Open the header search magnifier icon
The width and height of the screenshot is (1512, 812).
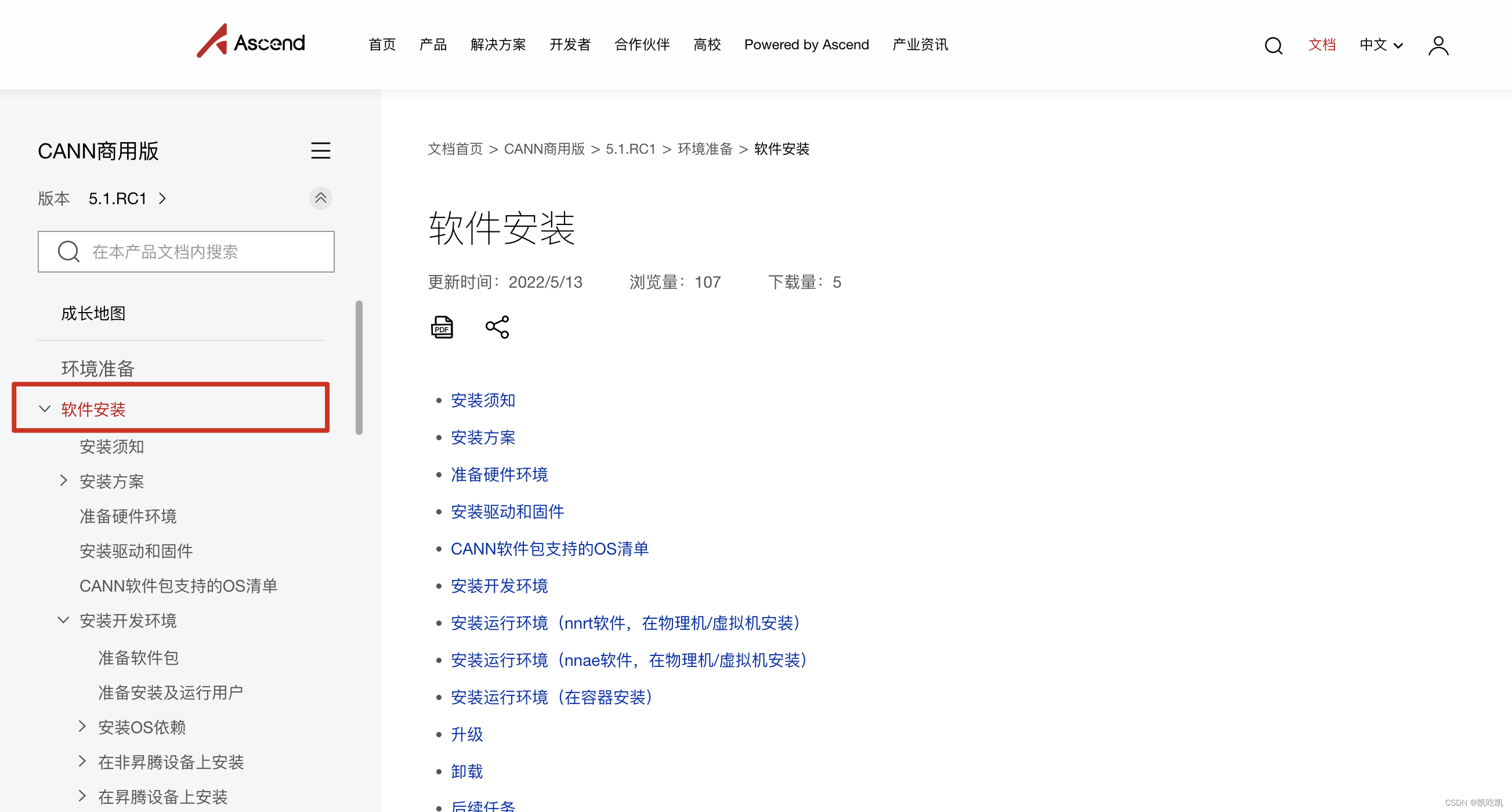click(1272, 45)
